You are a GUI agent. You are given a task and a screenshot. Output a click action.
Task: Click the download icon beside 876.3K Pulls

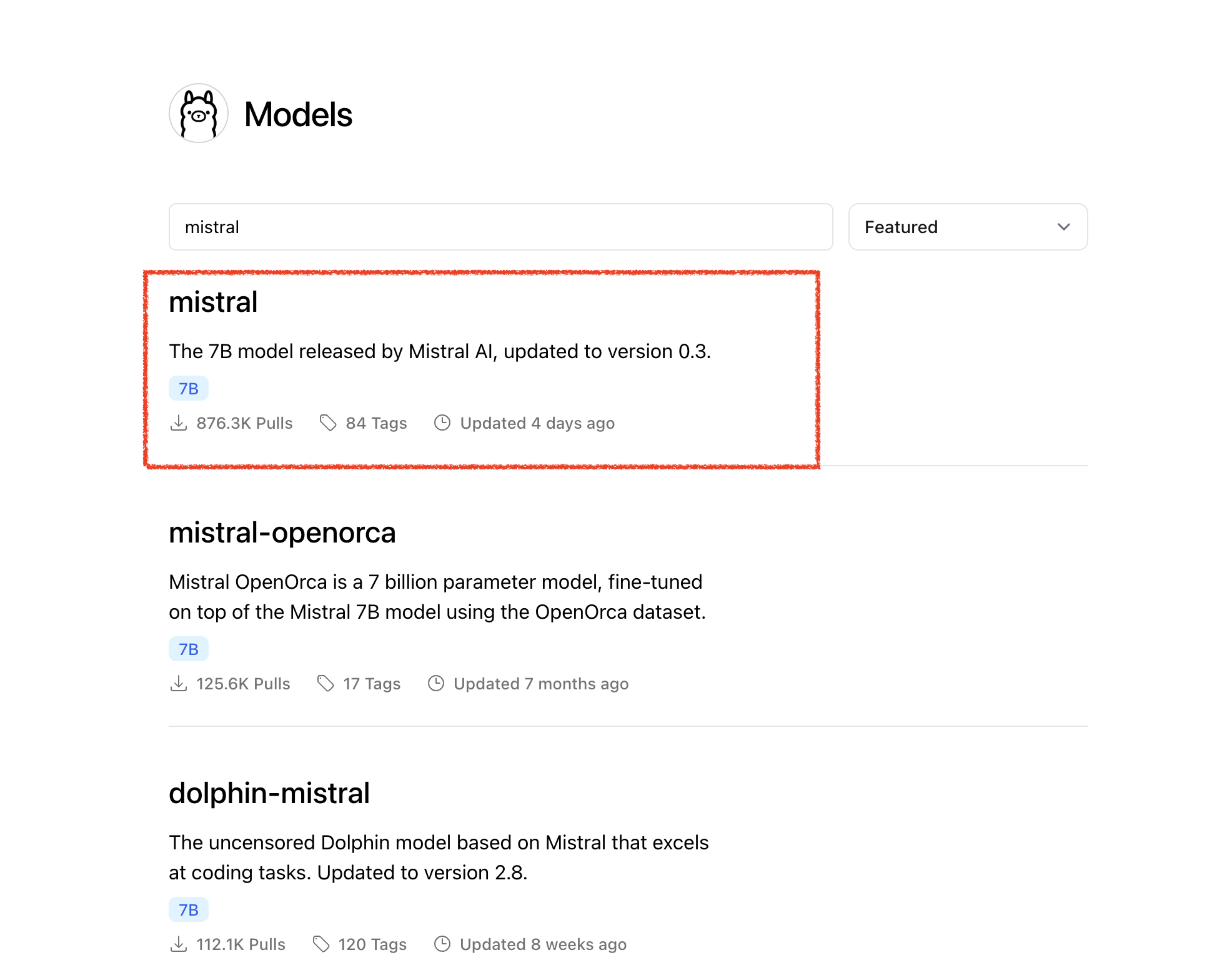pyautogui.click(x=179, y=423)
